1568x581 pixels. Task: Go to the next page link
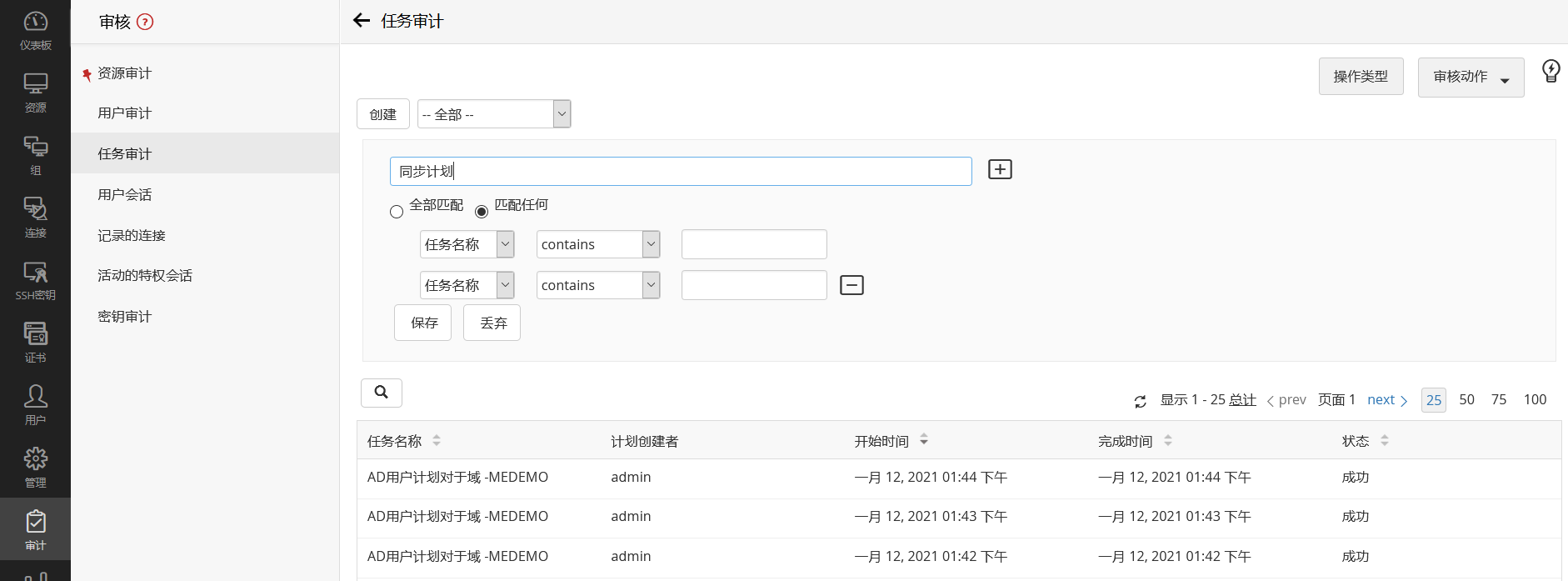pos(1386,400)
